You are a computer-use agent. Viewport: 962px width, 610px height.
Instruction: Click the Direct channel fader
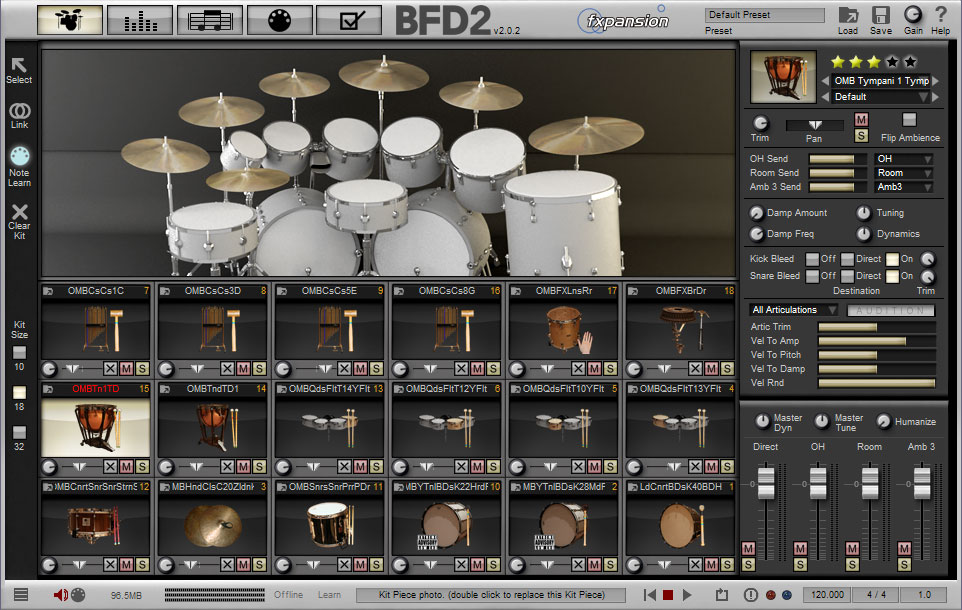click(766, 482)
